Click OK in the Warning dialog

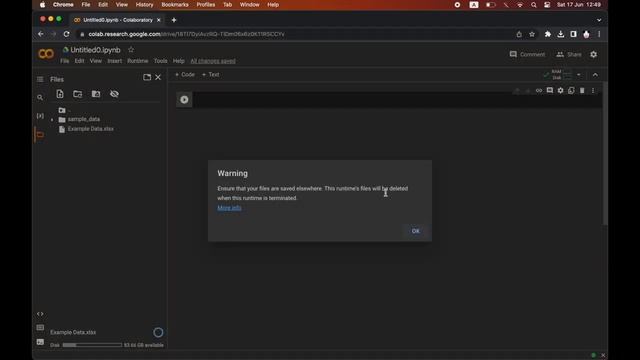[x=415, y=231]
